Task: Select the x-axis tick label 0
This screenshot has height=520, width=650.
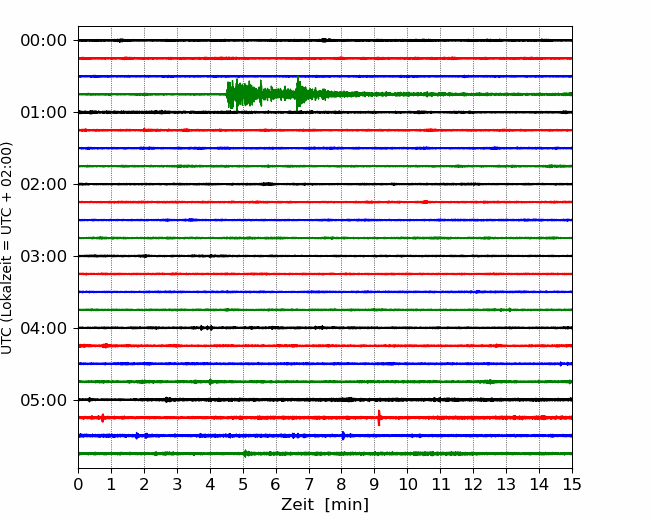Action: point(78,484)
